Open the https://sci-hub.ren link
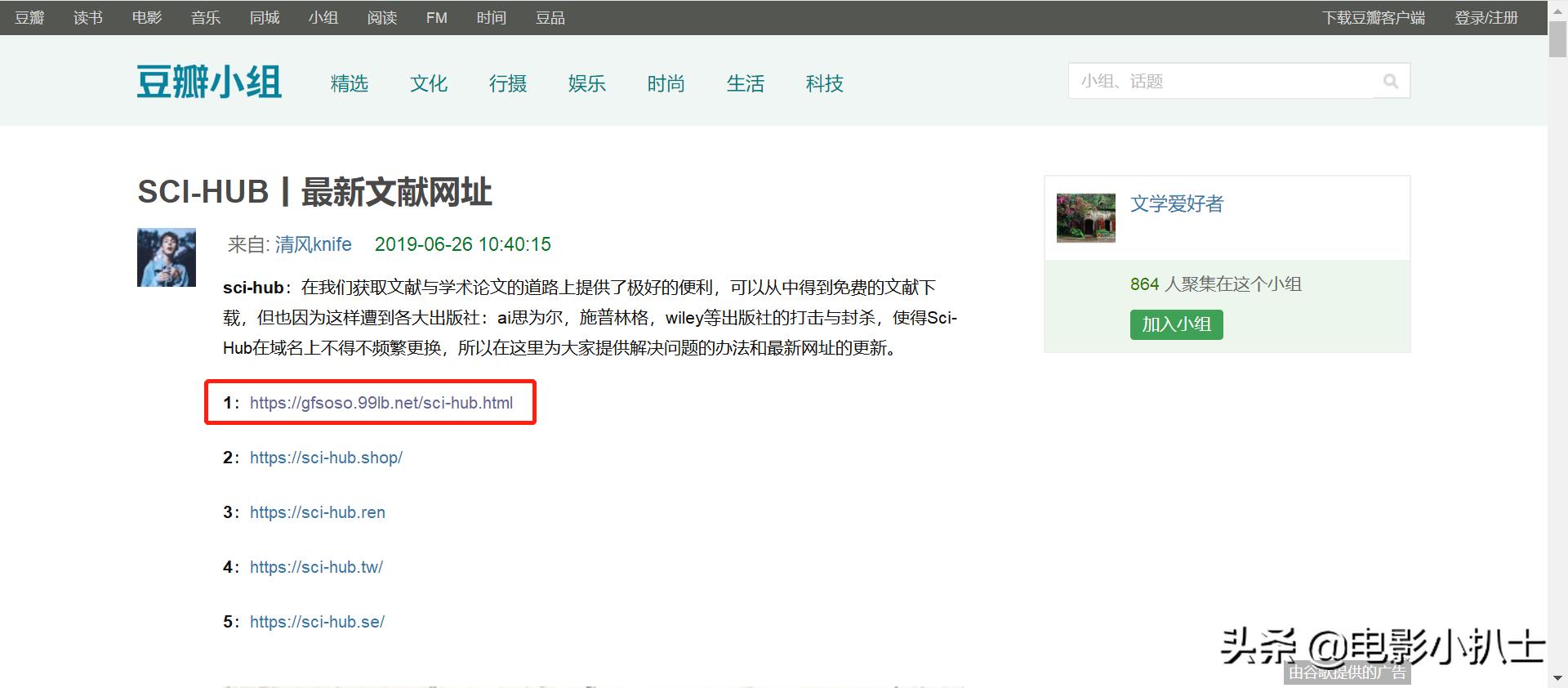The image size is (1568, 688). [318, 512]
